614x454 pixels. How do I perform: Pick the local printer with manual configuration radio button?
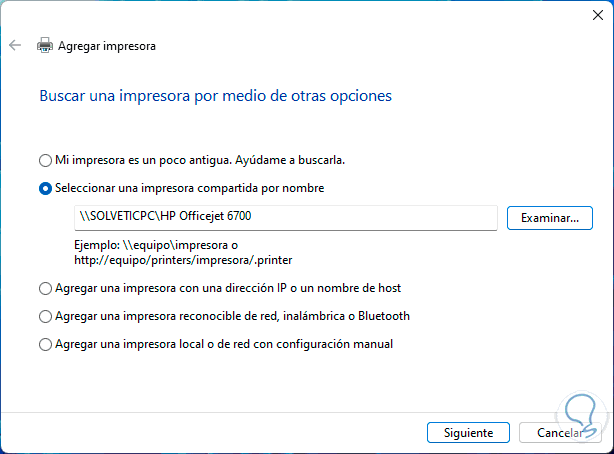(44, 345)
